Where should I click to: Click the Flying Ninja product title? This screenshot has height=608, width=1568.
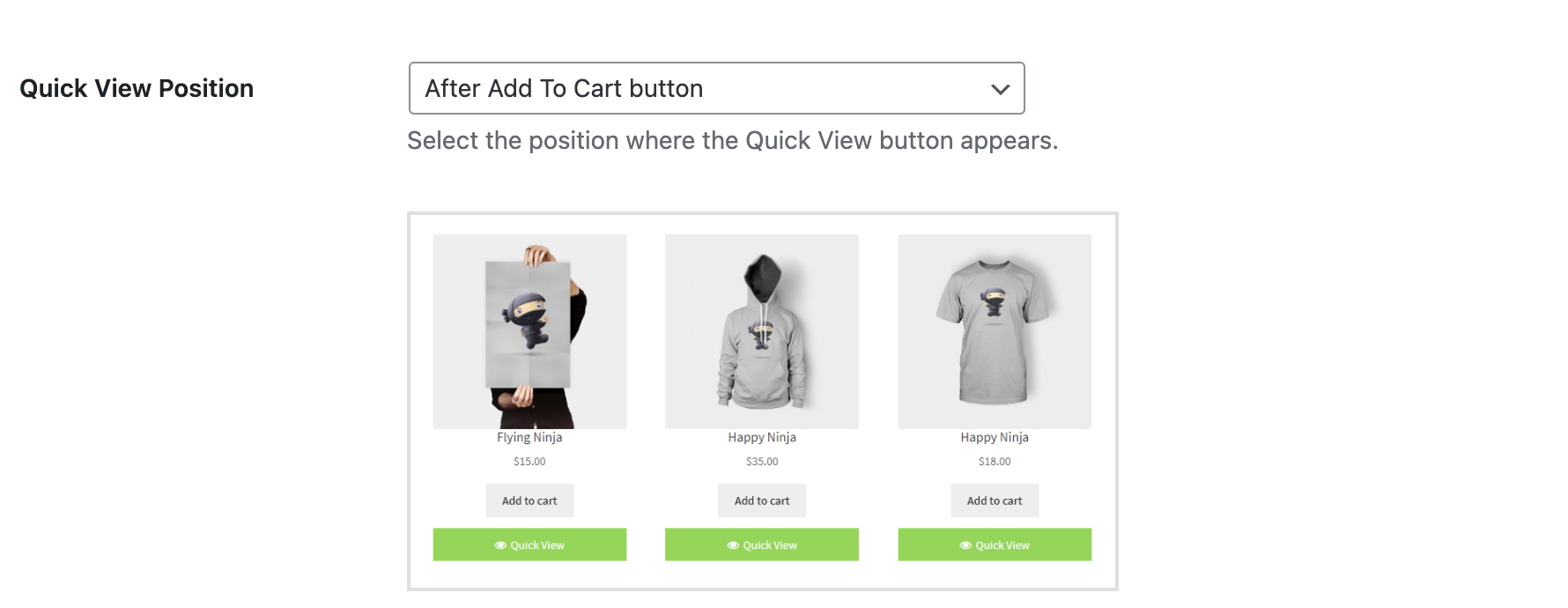point(529,437)
